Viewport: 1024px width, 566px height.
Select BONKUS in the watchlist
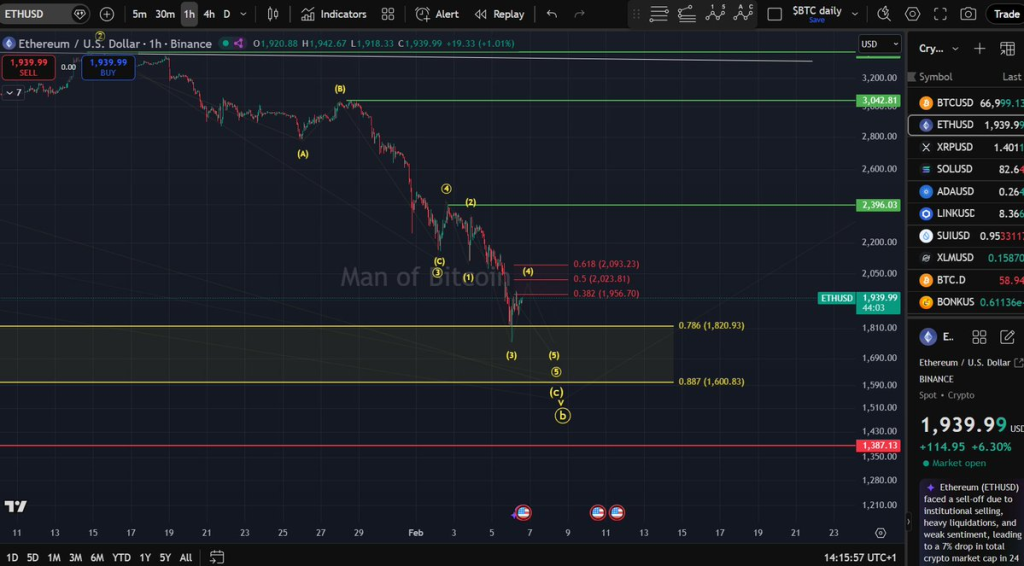(967, 302)
